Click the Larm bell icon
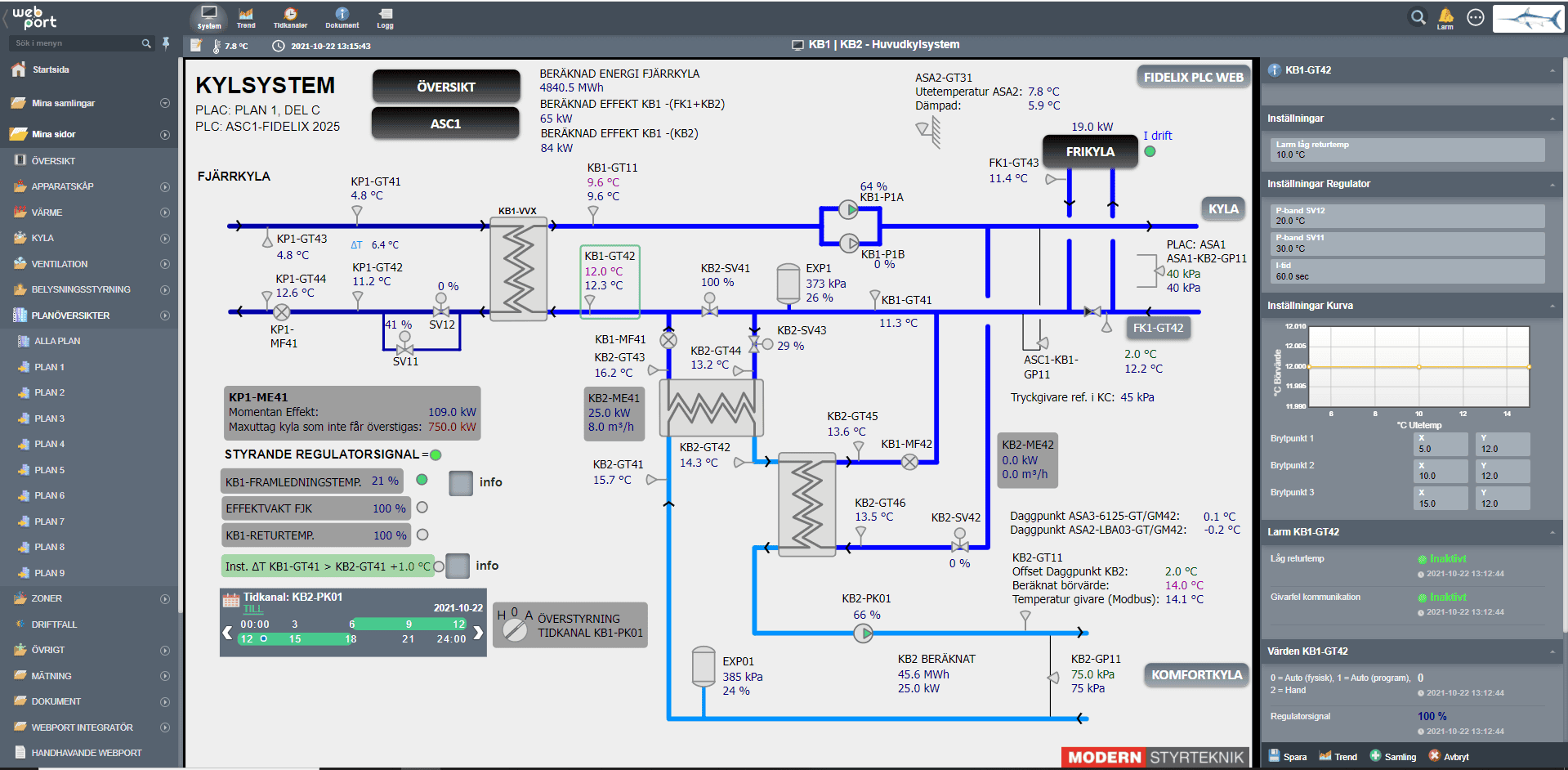The image size is (1568, 770). click(x=1445, y=16)
